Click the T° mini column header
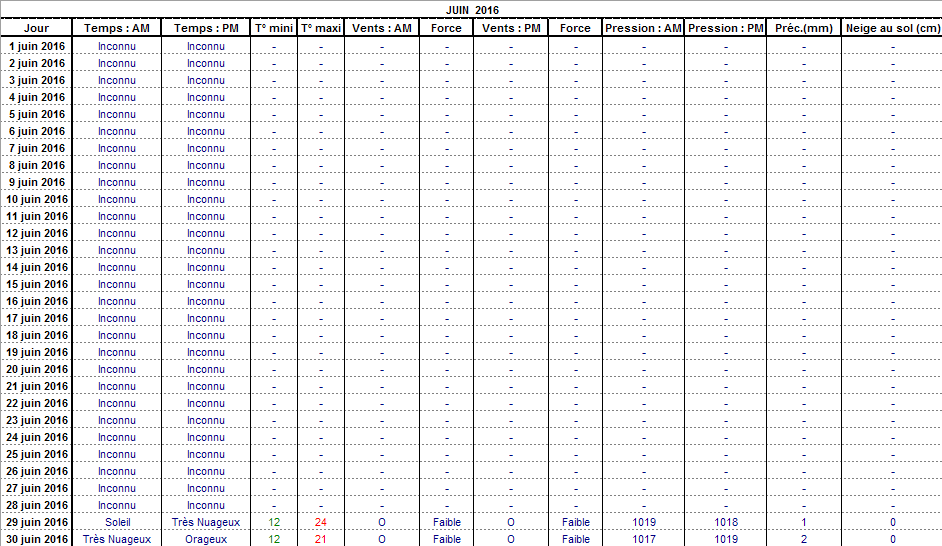 point(274,28)
